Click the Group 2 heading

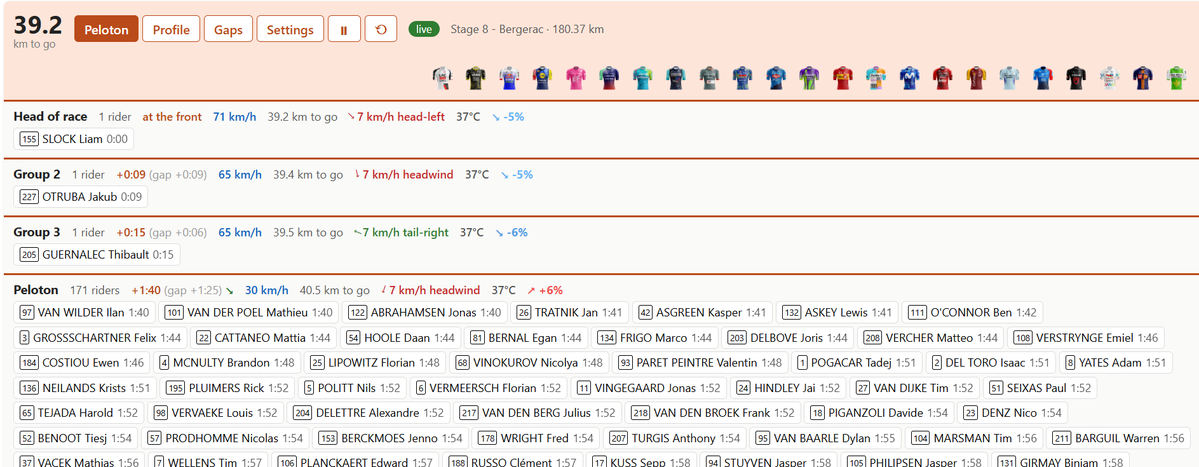tap(37, 174)
